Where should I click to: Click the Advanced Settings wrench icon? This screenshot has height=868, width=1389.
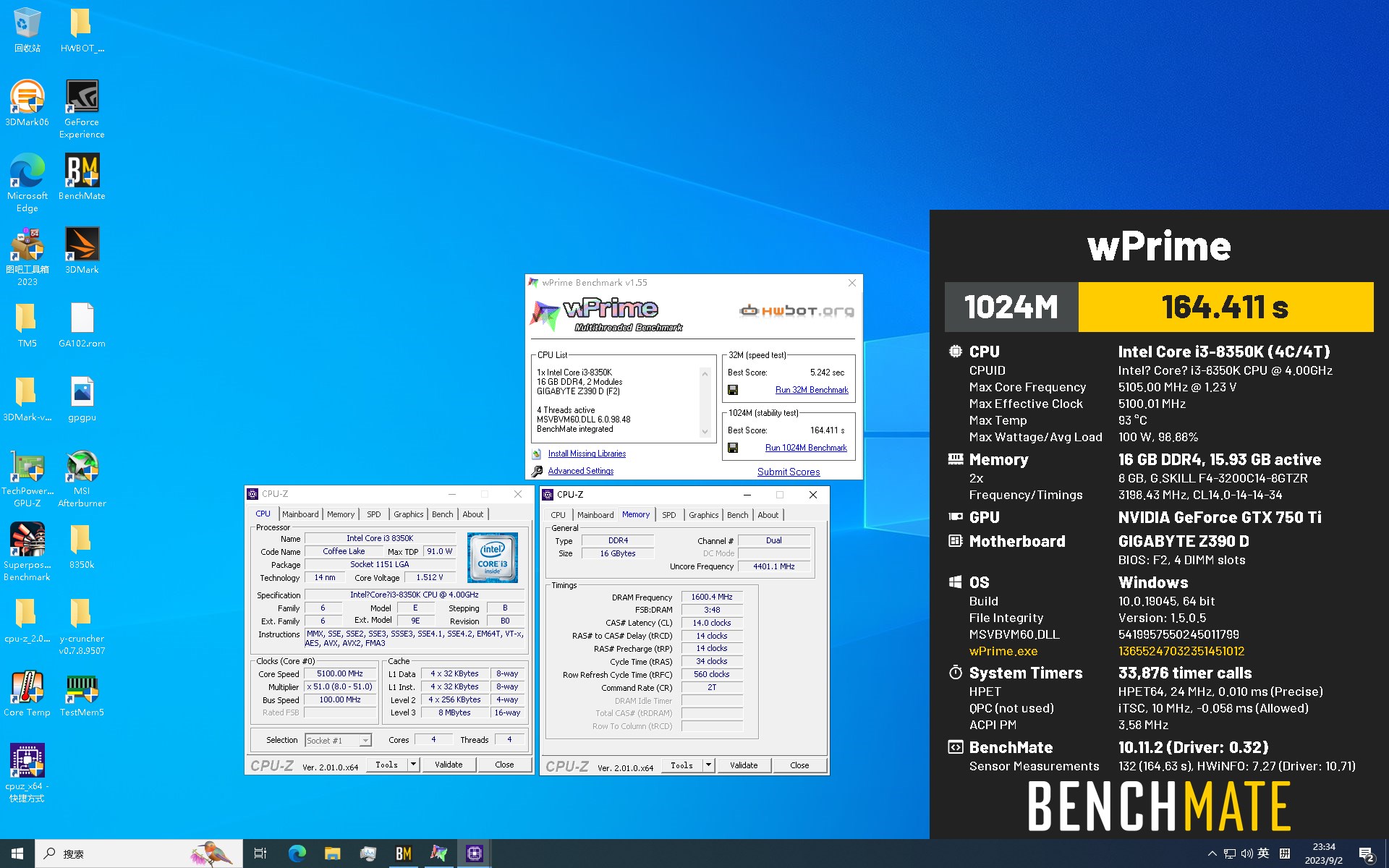[x=537, y=471]
